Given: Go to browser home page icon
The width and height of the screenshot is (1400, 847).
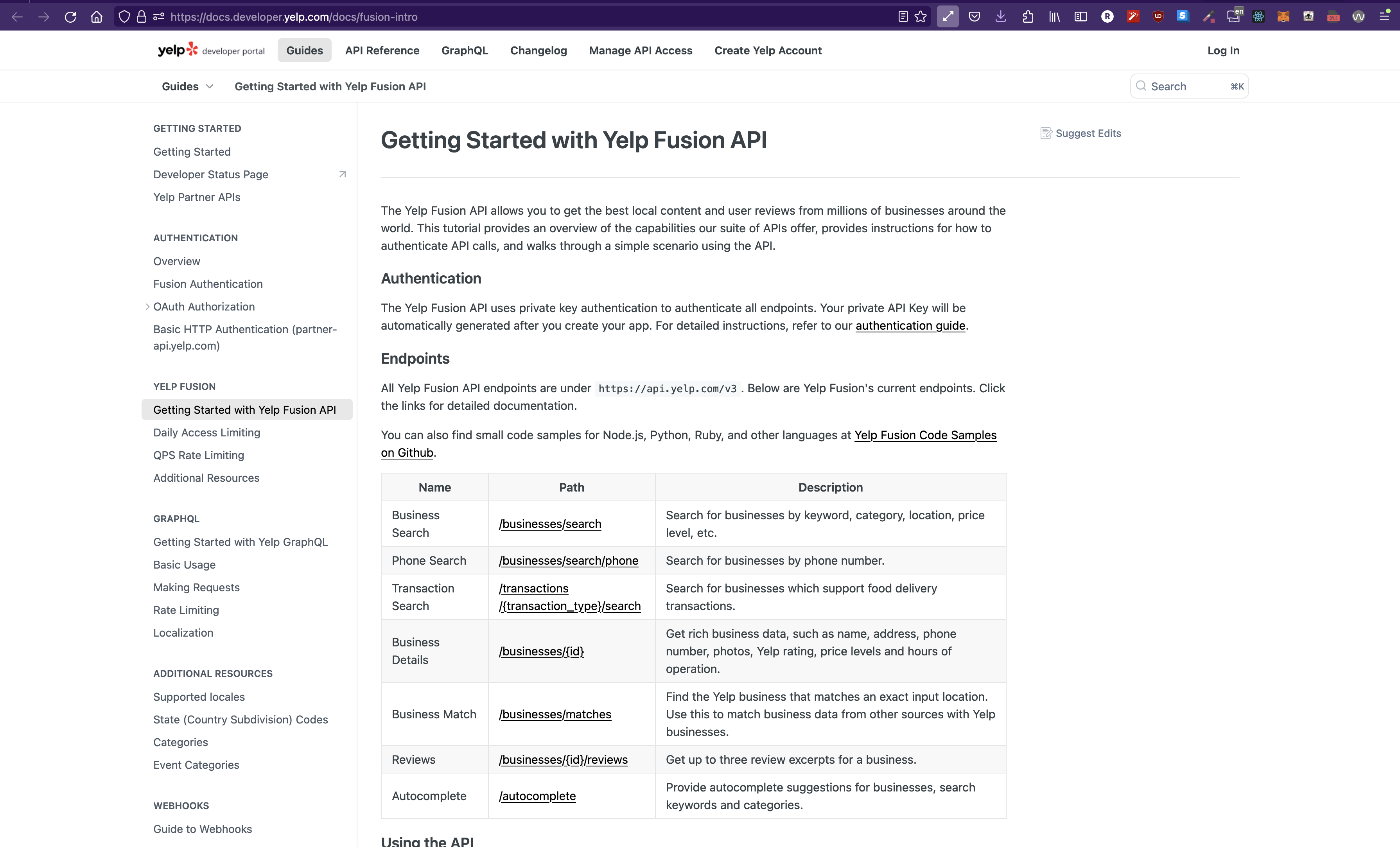Looking at the screenshot, I should tap(97, 17).
